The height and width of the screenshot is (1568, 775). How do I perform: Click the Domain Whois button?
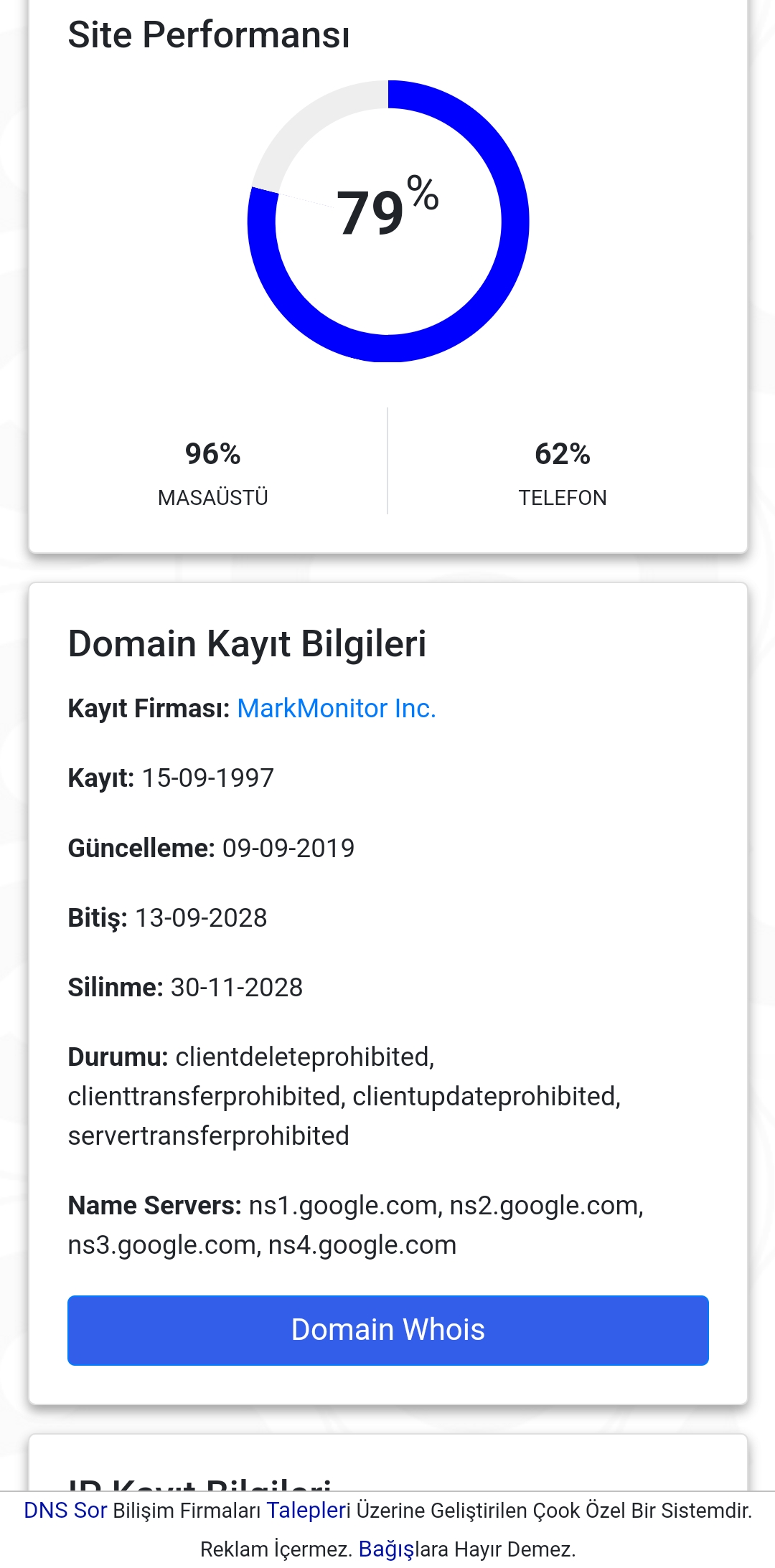[388, 1330]
